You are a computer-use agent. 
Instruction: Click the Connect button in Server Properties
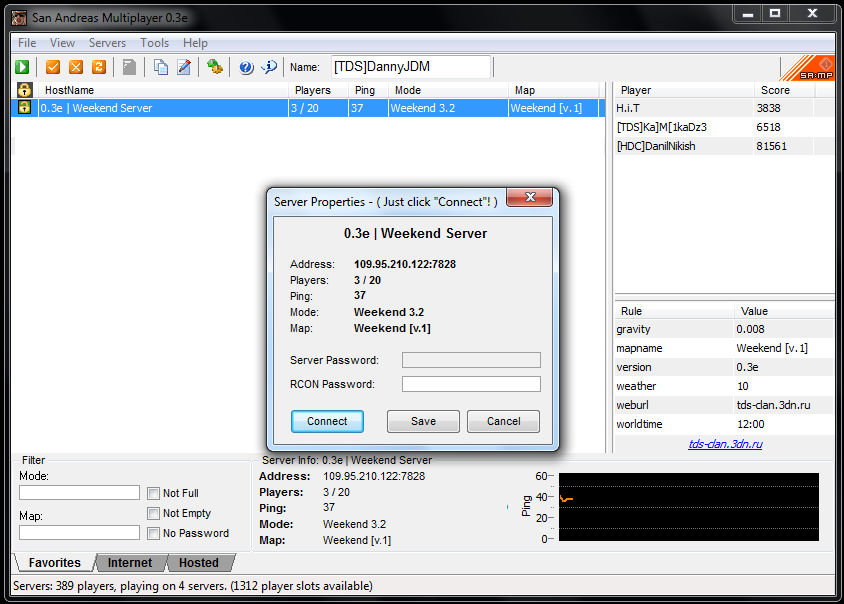coord(327,421)
